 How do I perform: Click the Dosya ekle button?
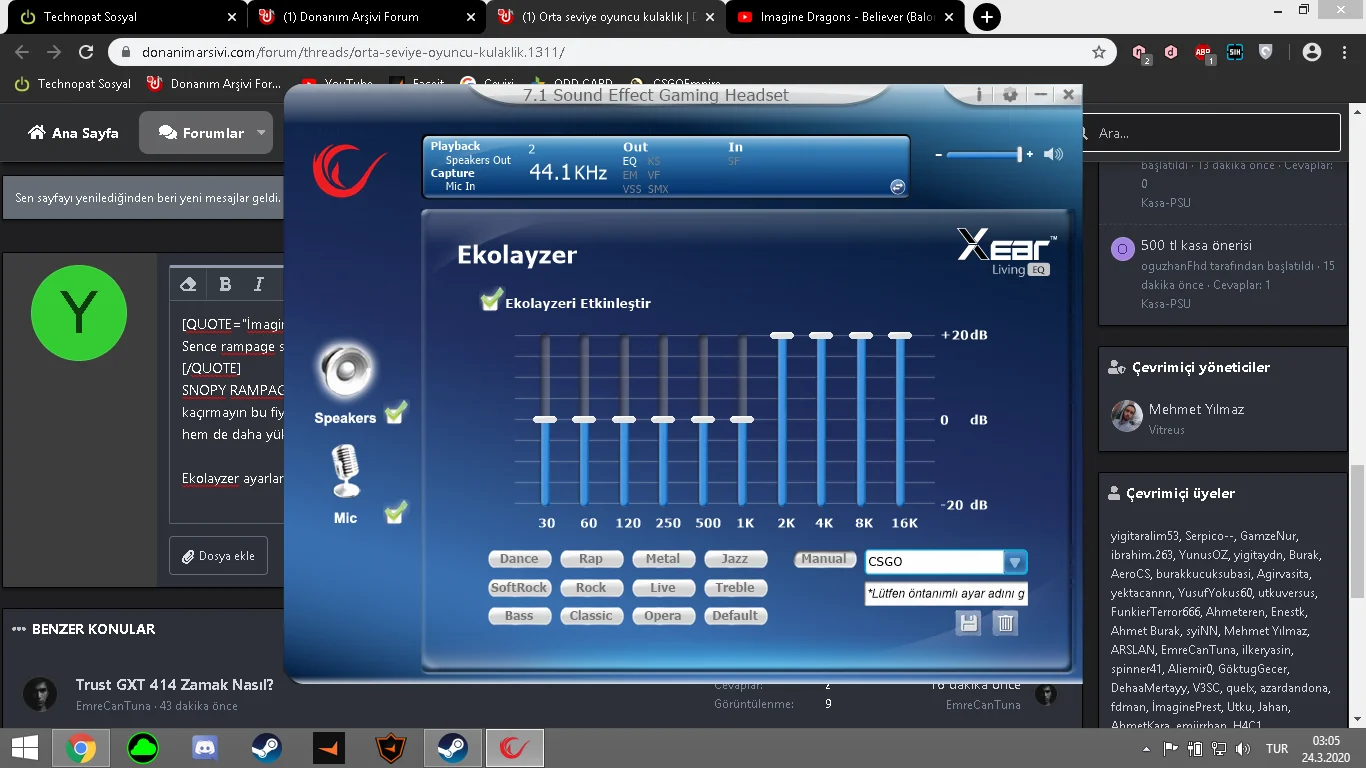218,555
